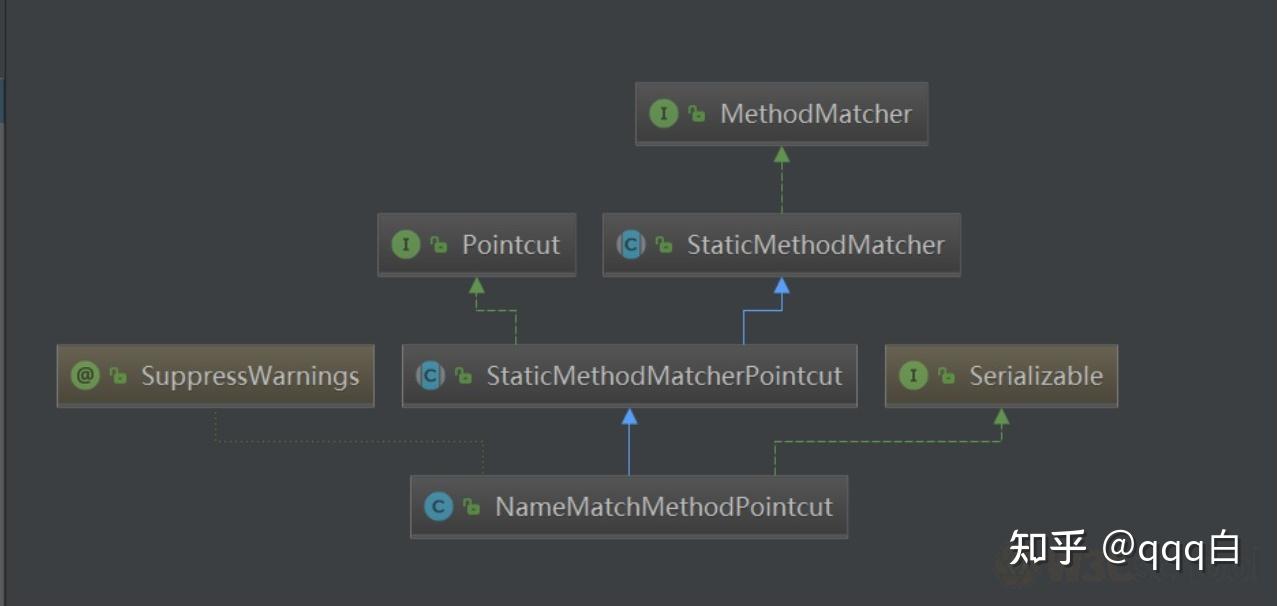This screenshot has width=1277, height=606.
Task: Select the StaticMethodMatcher class label
Action: point(815,245)
